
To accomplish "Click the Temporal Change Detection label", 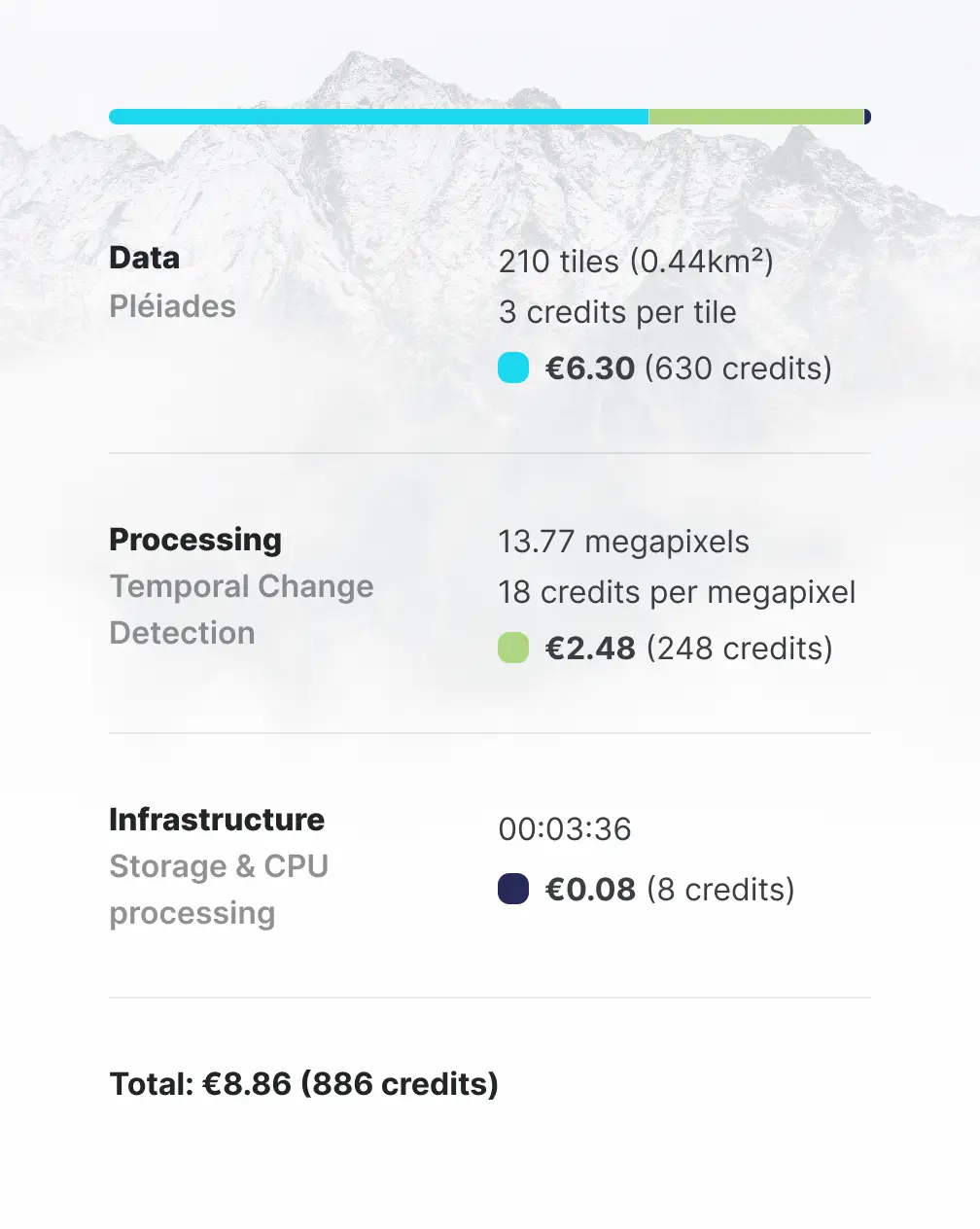I will [x=241, y=610].
